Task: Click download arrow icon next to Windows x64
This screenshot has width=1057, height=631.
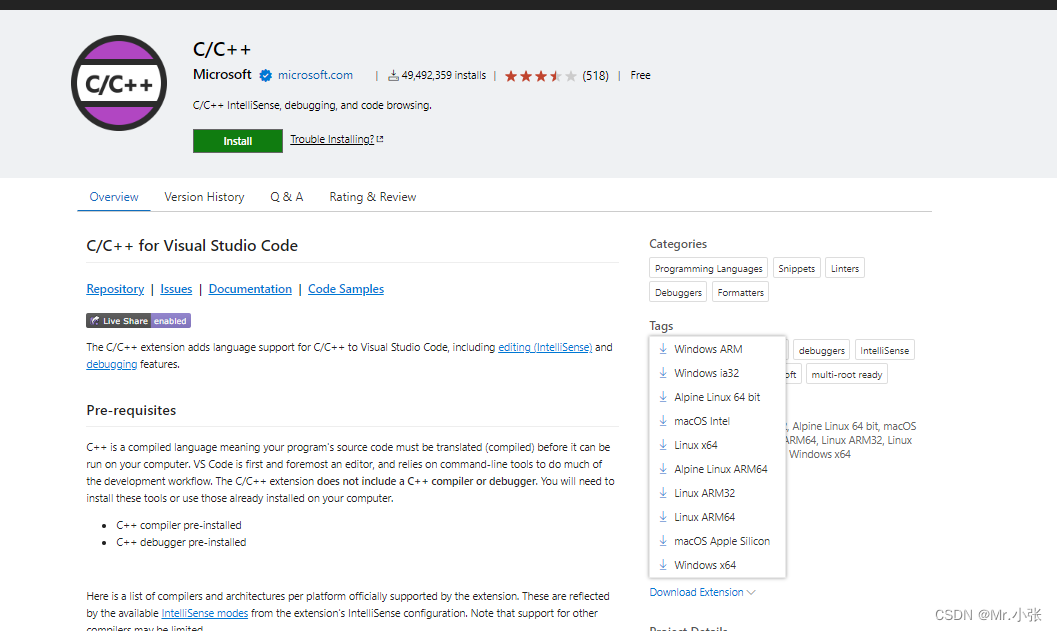Action: tap(663, 565)
